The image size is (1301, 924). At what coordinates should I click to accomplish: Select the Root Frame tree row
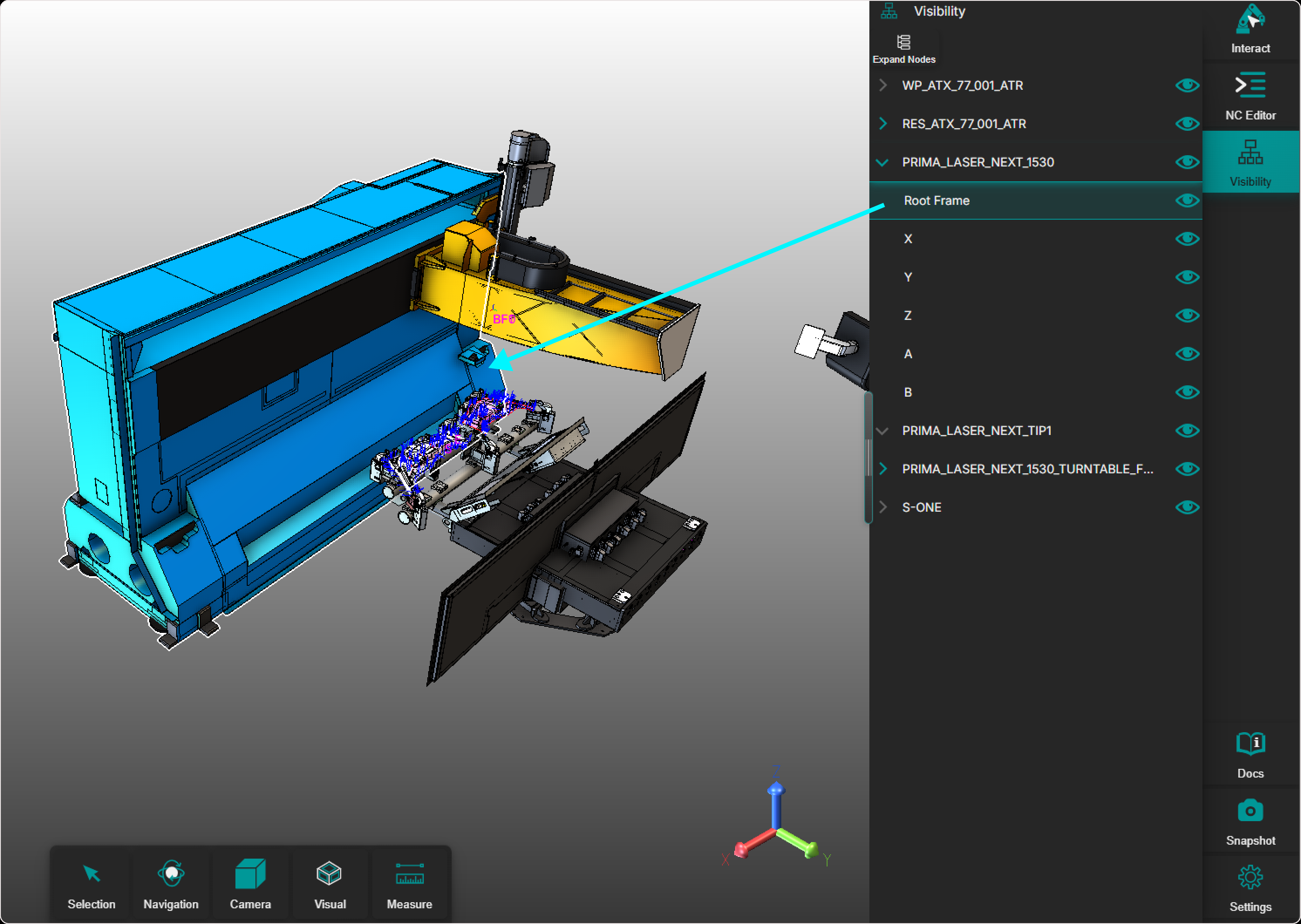tap(1035, 200)
